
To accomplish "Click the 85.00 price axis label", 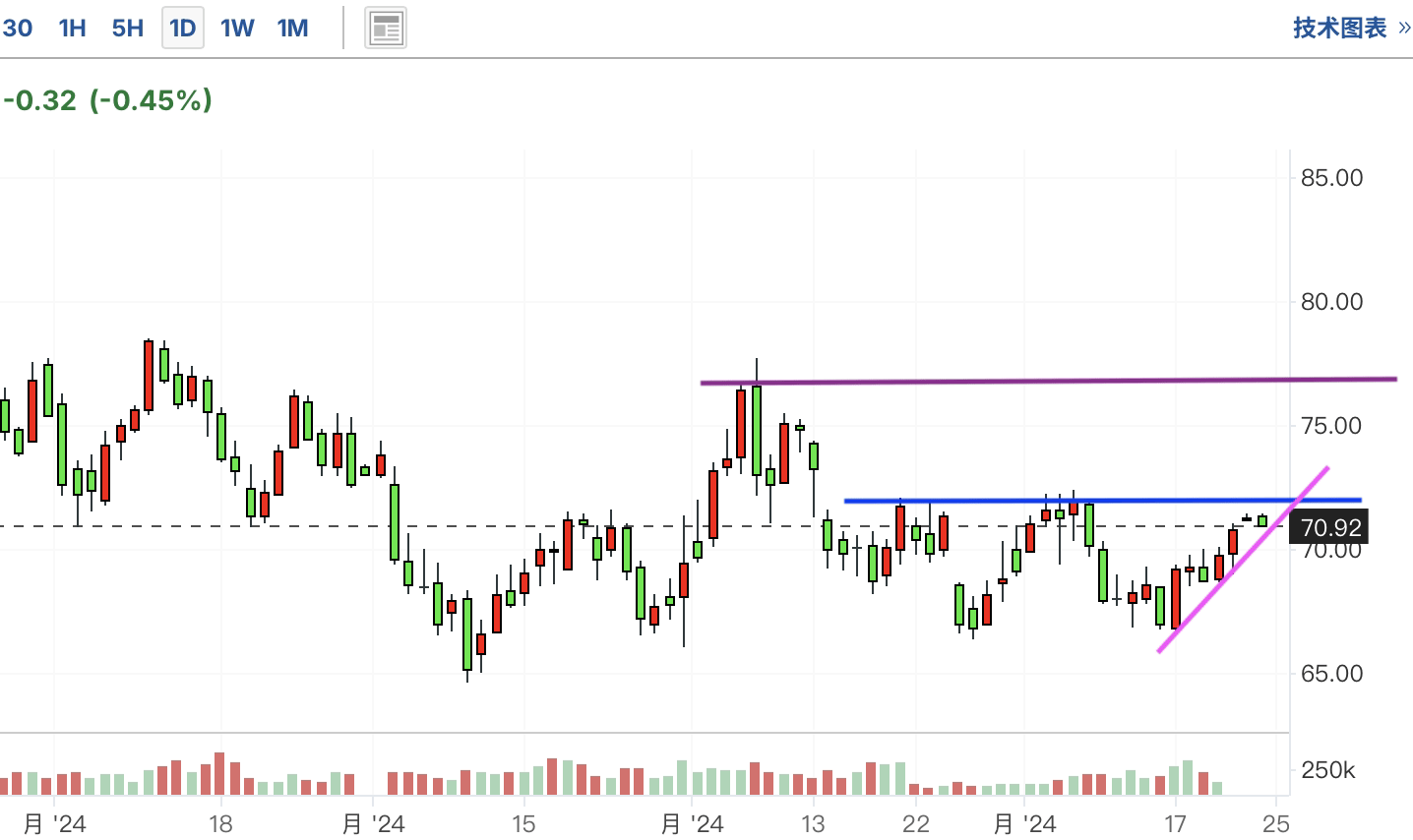I will click(1331, 178).
